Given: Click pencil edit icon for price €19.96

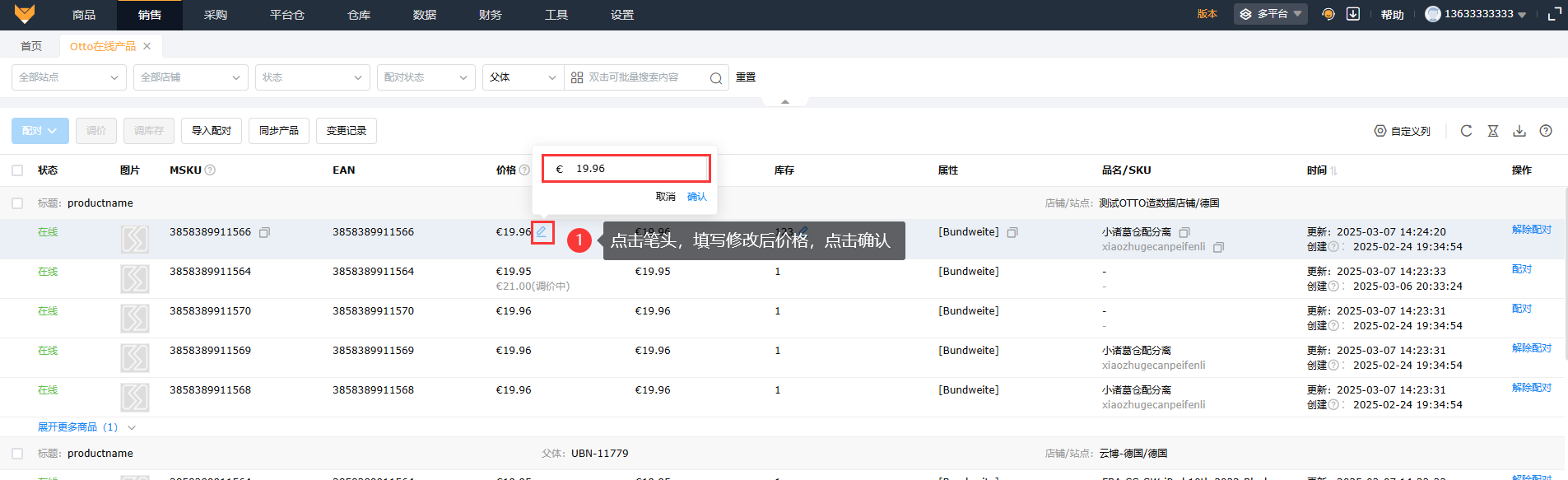Looking at the screenshot, I should click(x=542, y=232).
